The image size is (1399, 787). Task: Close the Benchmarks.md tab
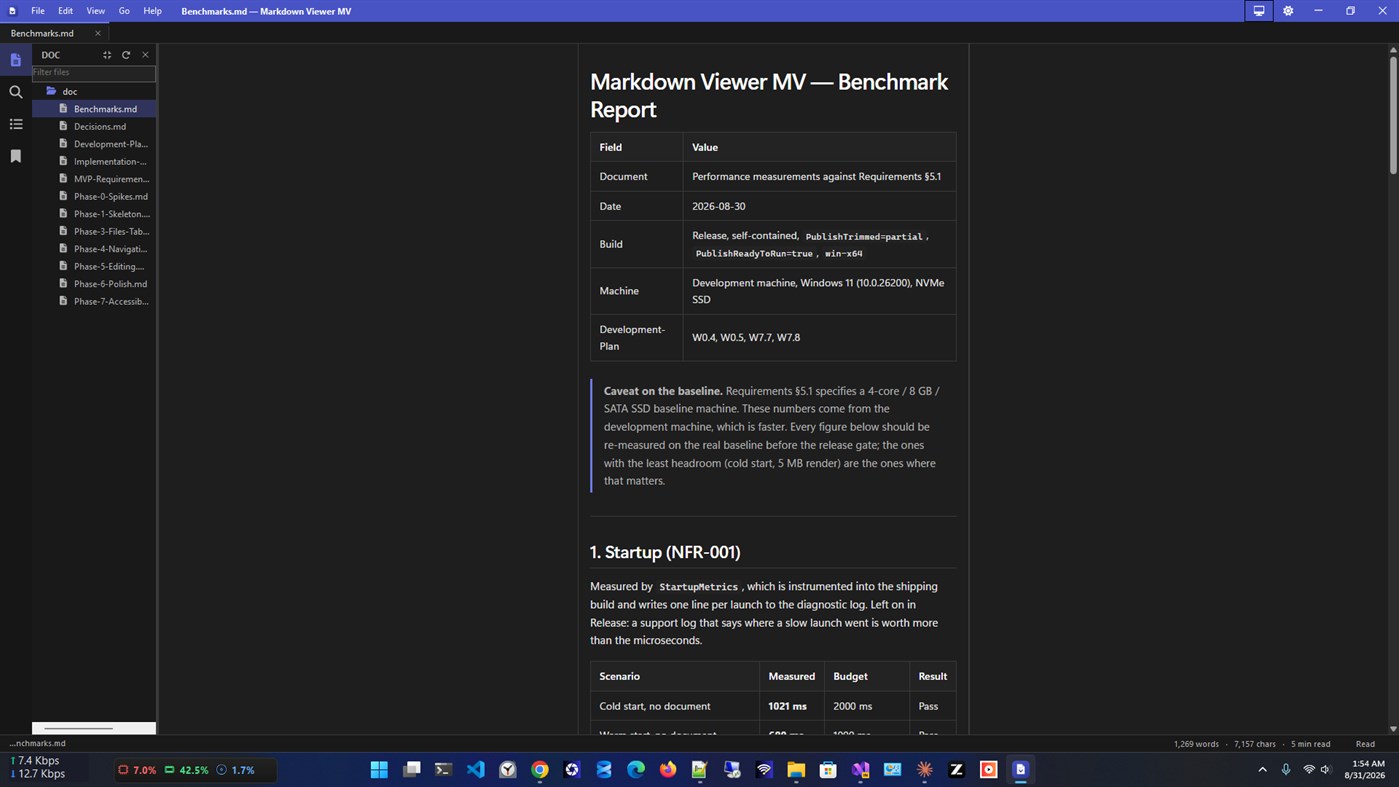(97, 33)
